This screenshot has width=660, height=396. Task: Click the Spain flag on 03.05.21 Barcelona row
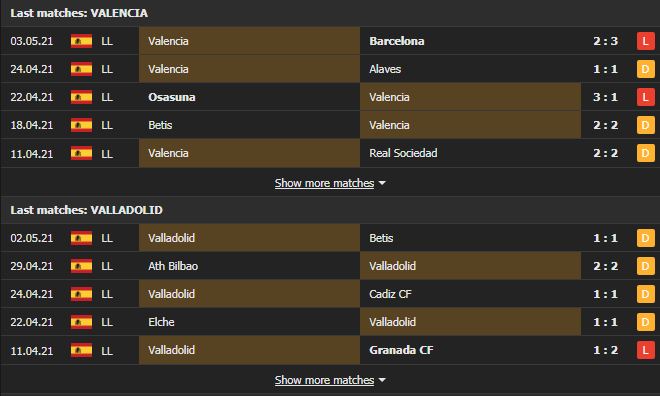coord(81,41)
